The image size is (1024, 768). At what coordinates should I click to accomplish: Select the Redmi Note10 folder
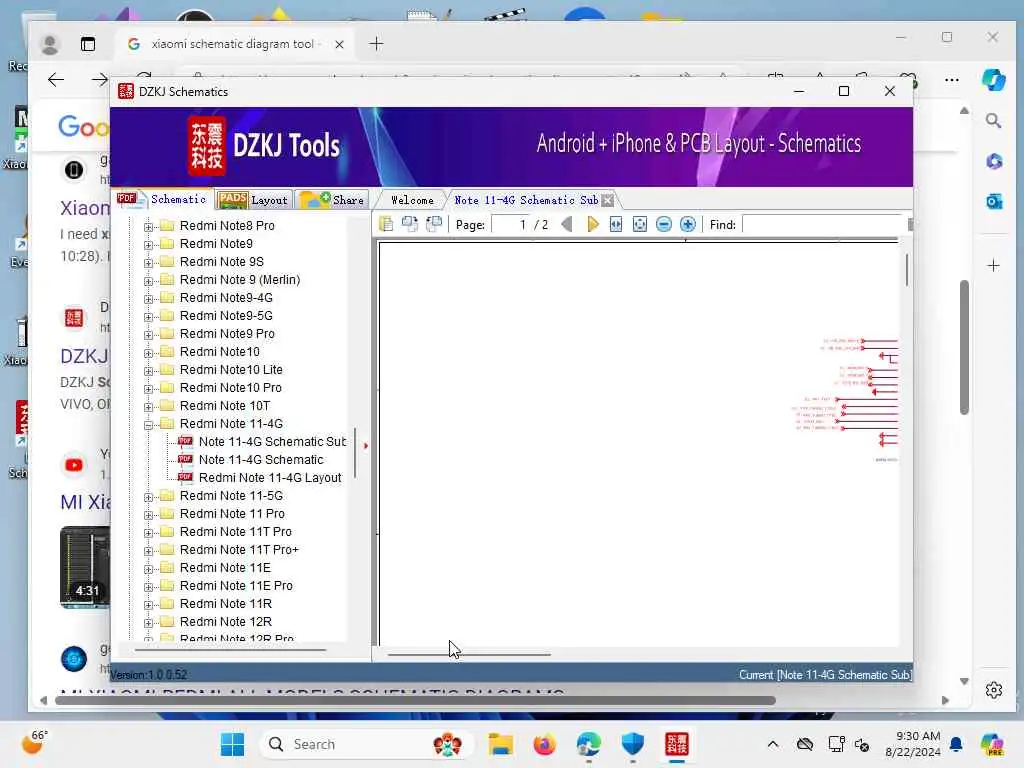coord(219,351)
